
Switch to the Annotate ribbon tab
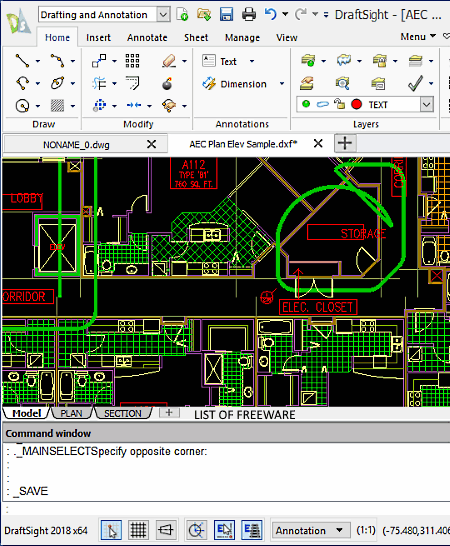click(x=147, y=38)
